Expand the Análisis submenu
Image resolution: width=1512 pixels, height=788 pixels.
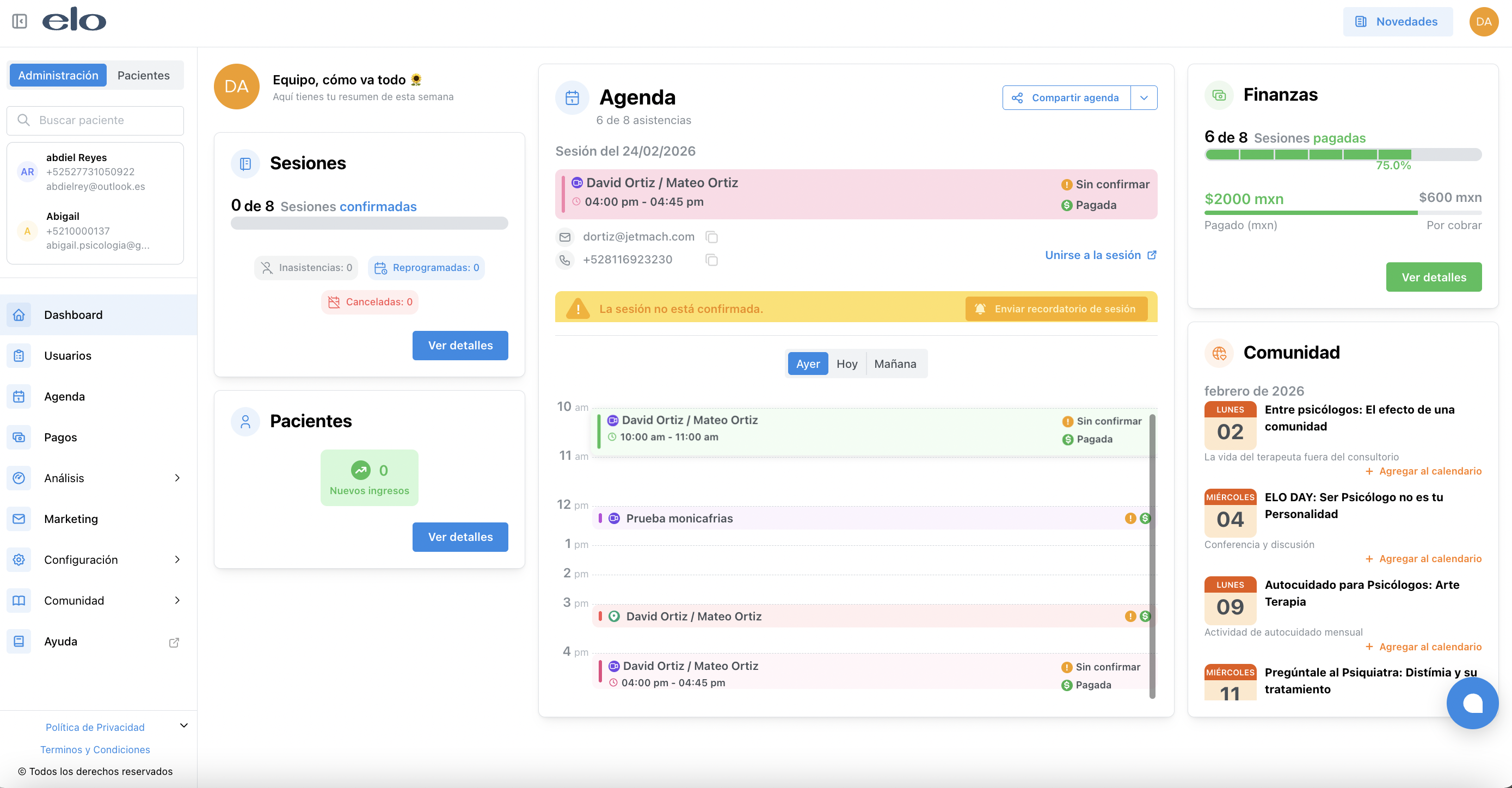[177, 478]
